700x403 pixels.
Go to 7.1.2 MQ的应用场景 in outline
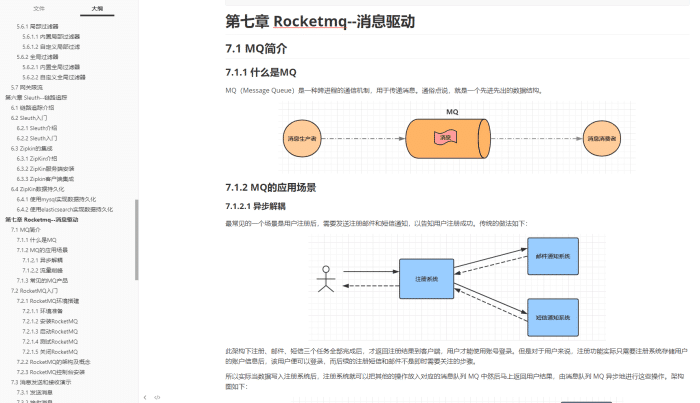point(42,250)
